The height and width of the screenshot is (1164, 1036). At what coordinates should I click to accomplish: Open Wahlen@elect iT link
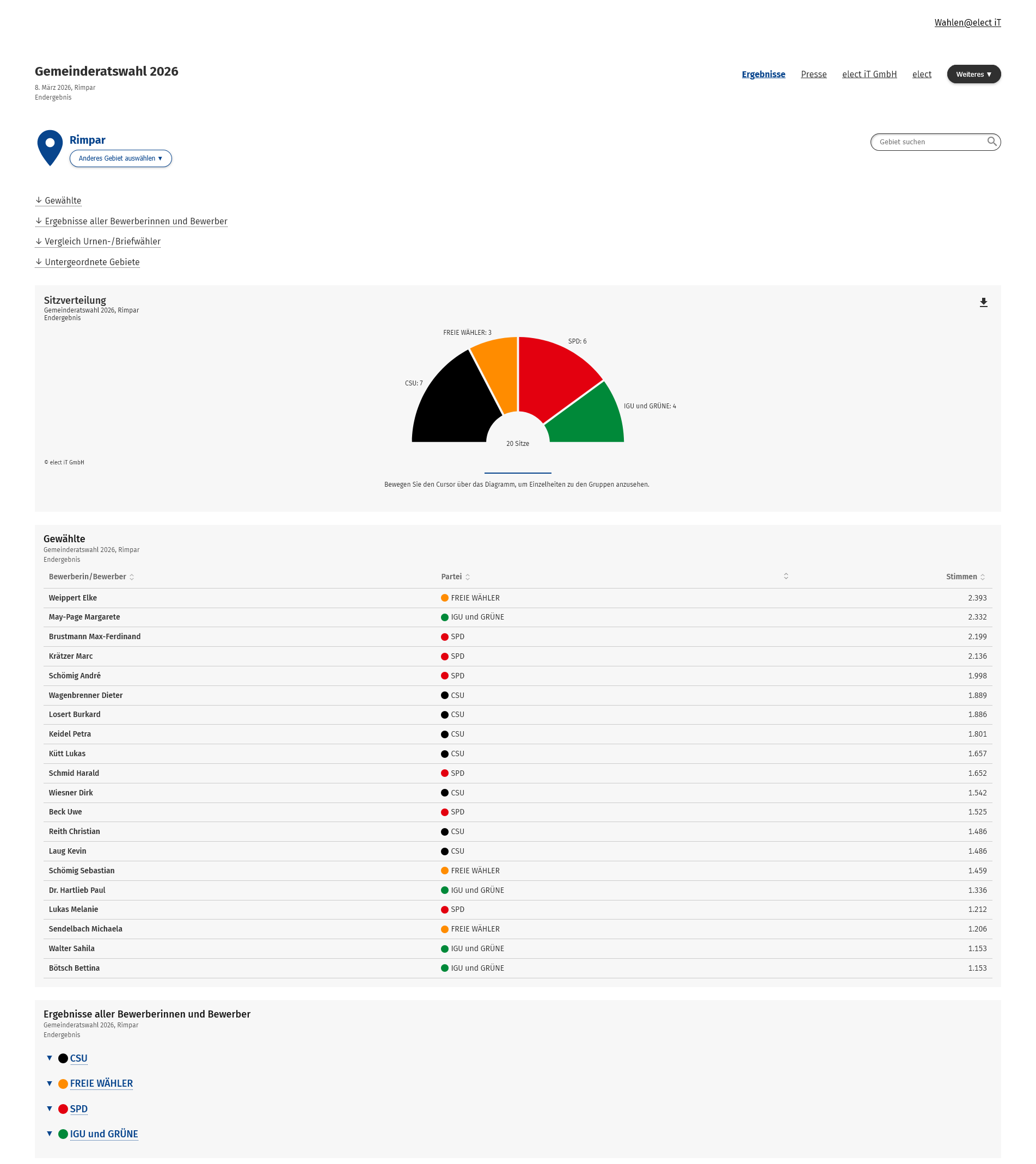[x=967, y=23]
